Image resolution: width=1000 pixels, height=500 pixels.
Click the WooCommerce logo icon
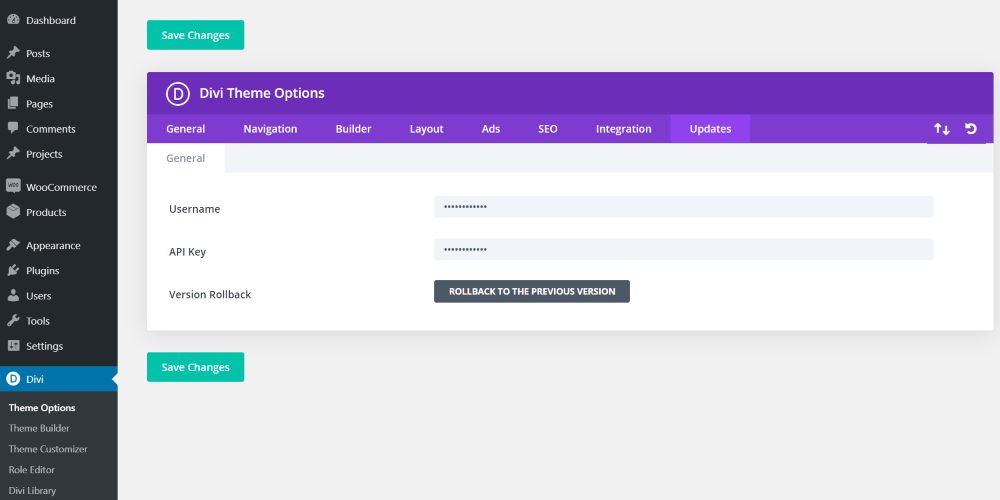[x=13, y=186]
